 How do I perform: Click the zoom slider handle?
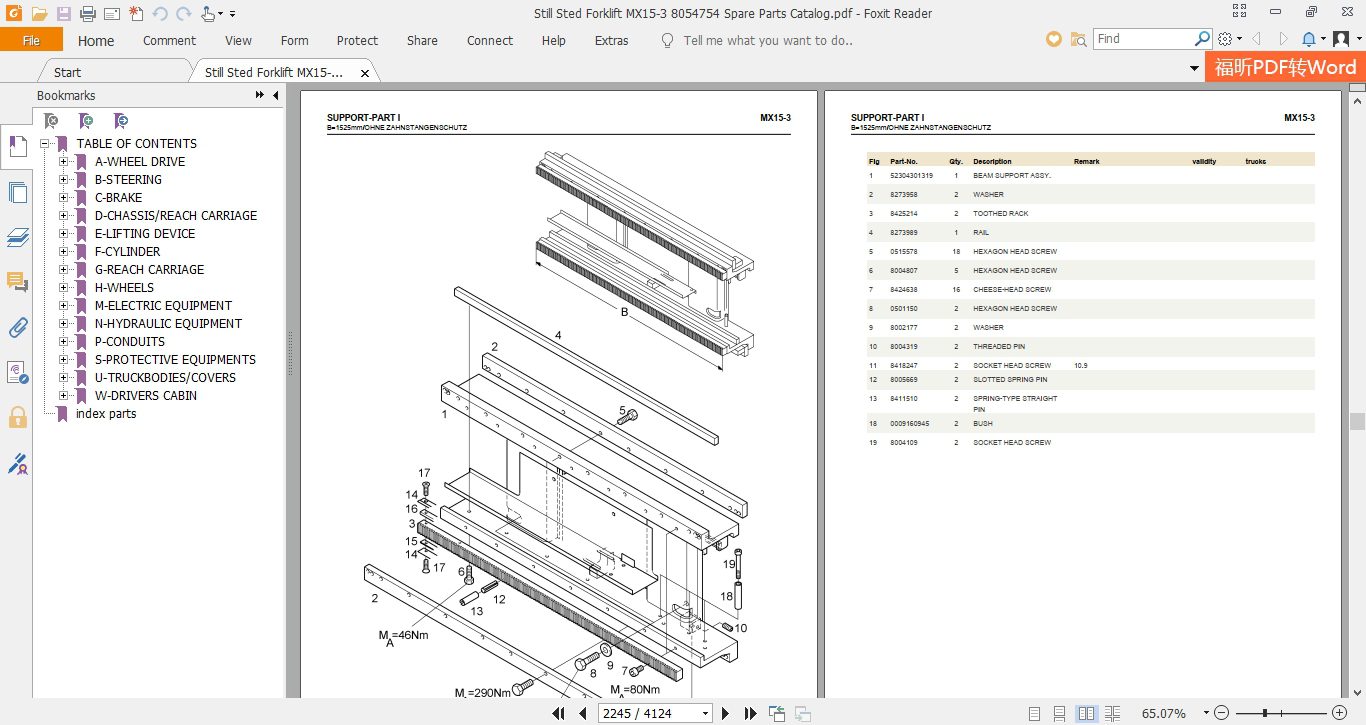tap(1266, 713)
